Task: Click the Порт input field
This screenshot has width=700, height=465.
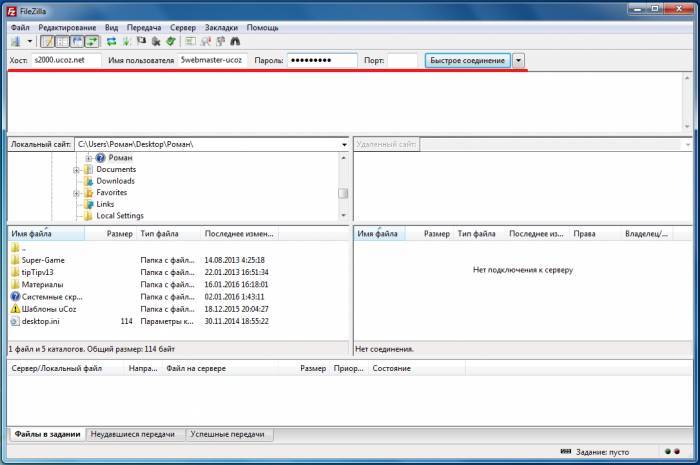Action: click(402, 60)
